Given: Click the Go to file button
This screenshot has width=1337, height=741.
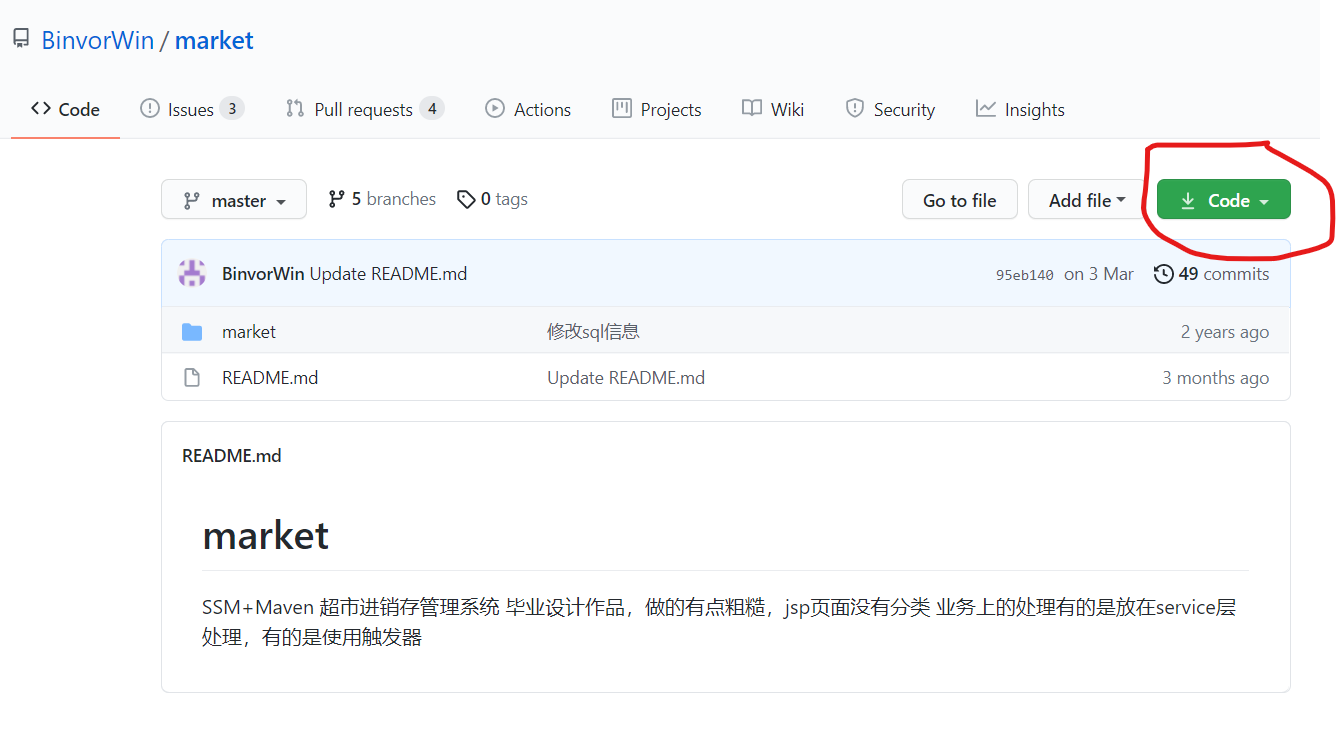Looking at the screenshot, I should (959, 200).
